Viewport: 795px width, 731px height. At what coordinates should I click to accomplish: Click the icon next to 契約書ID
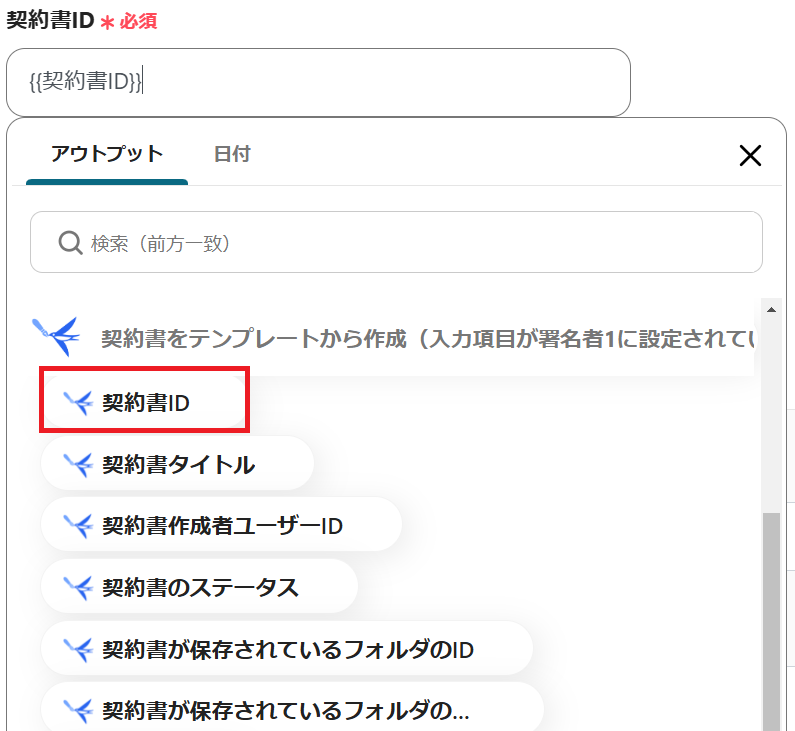[x=77, y=402]
